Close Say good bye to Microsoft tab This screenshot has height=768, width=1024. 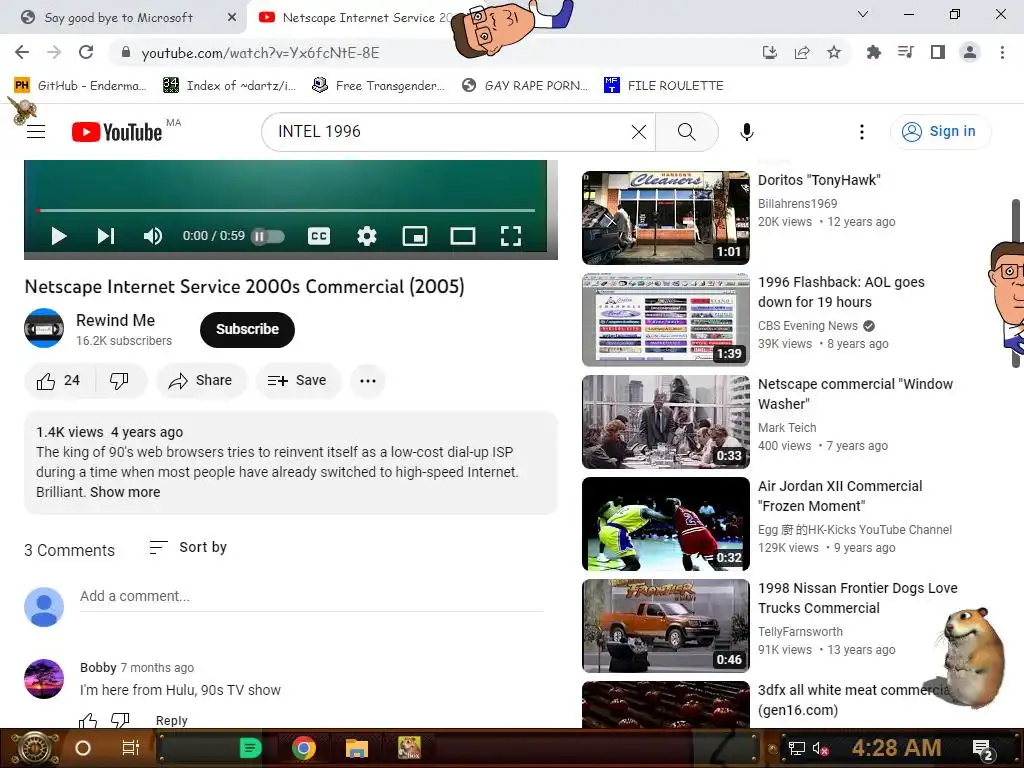232,18
